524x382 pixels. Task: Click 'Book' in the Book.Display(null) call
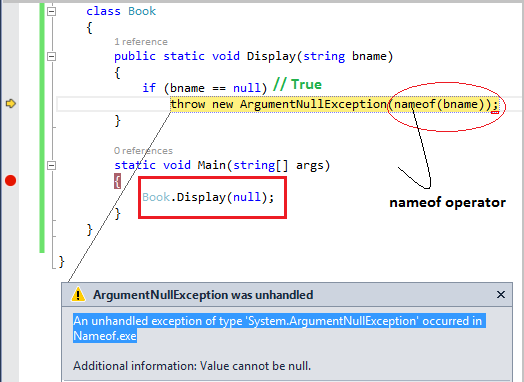(156, 197)
